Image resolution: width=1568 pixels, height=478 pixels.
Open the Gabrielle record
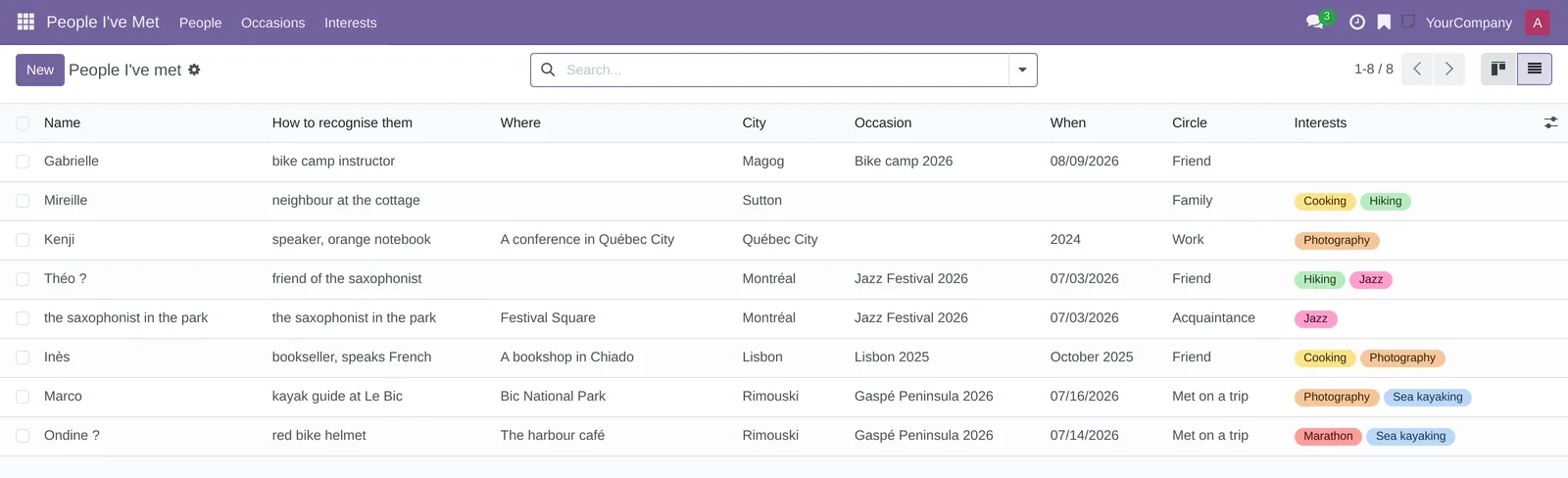pos(72,161)
